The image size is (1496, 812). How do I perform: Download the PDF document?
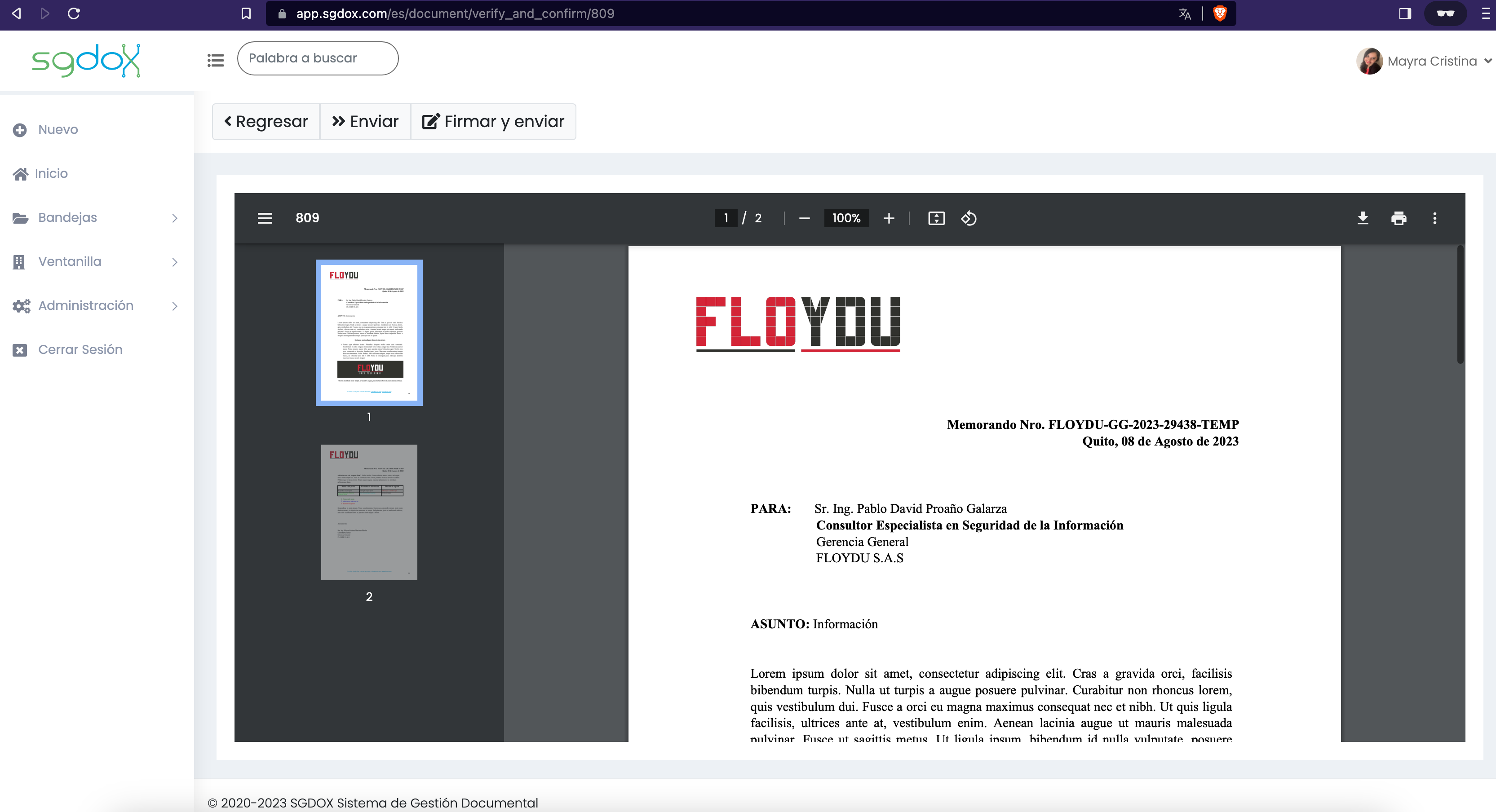point(1363,218)
